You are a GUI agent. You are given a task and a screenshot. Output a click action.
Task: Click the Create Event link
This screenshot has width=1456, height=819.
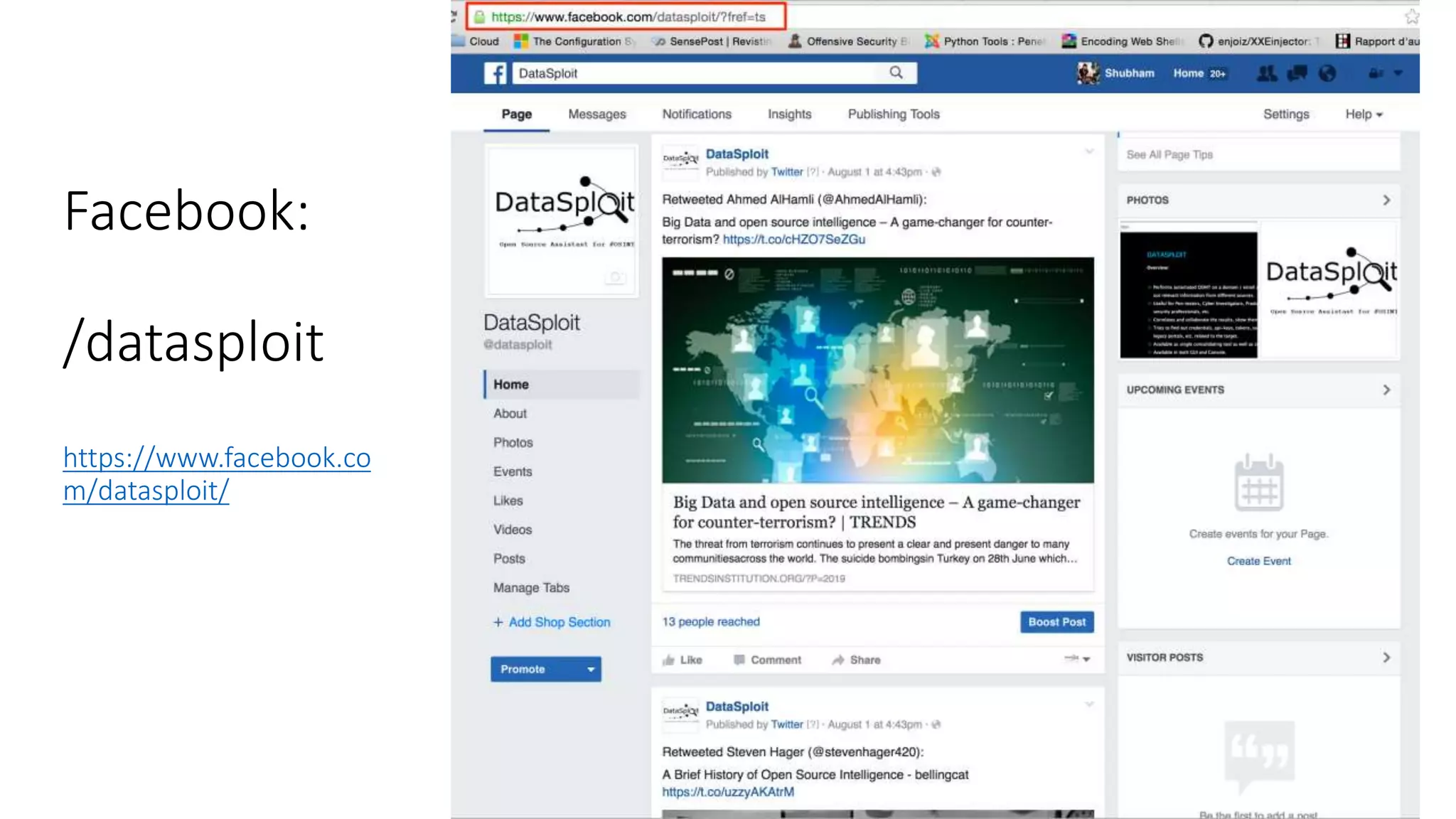click(x=1258, y=562)
